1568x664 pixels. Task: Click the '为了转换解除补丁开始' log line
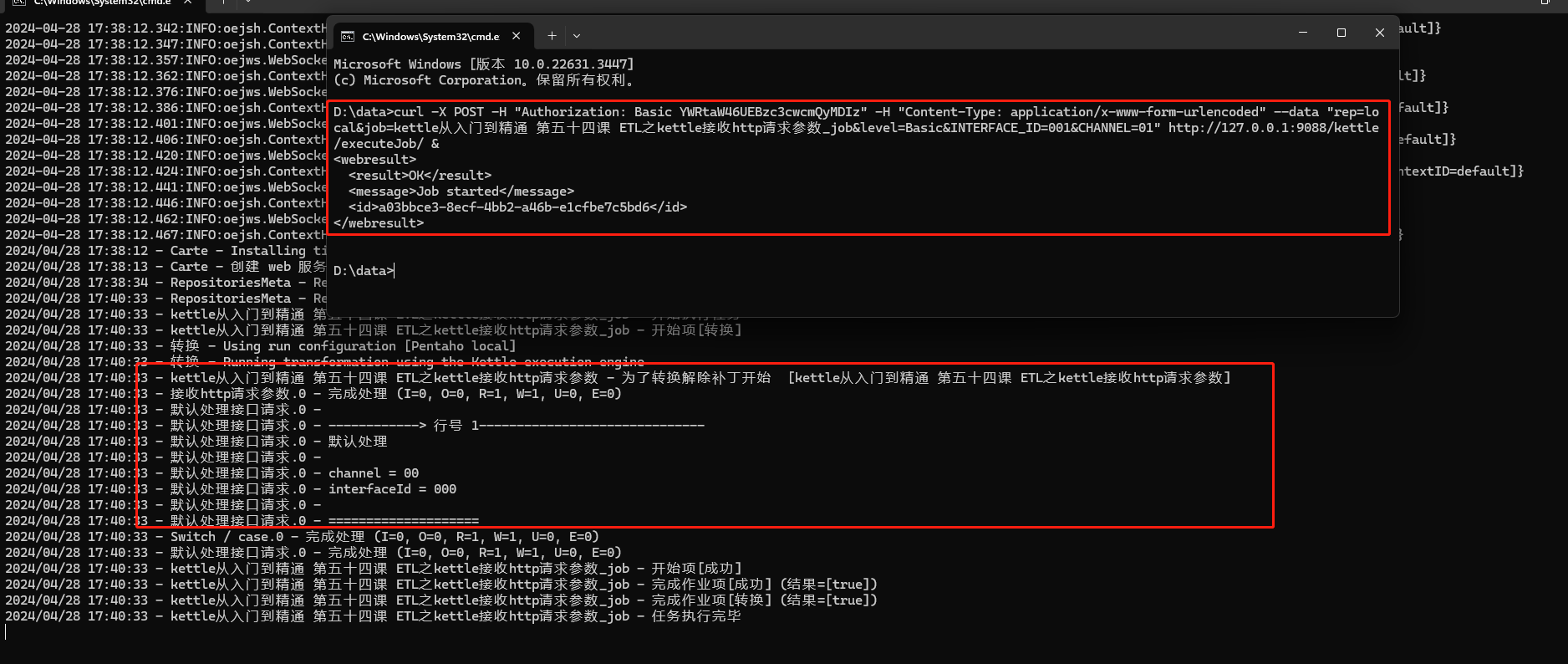click(619, 378)
